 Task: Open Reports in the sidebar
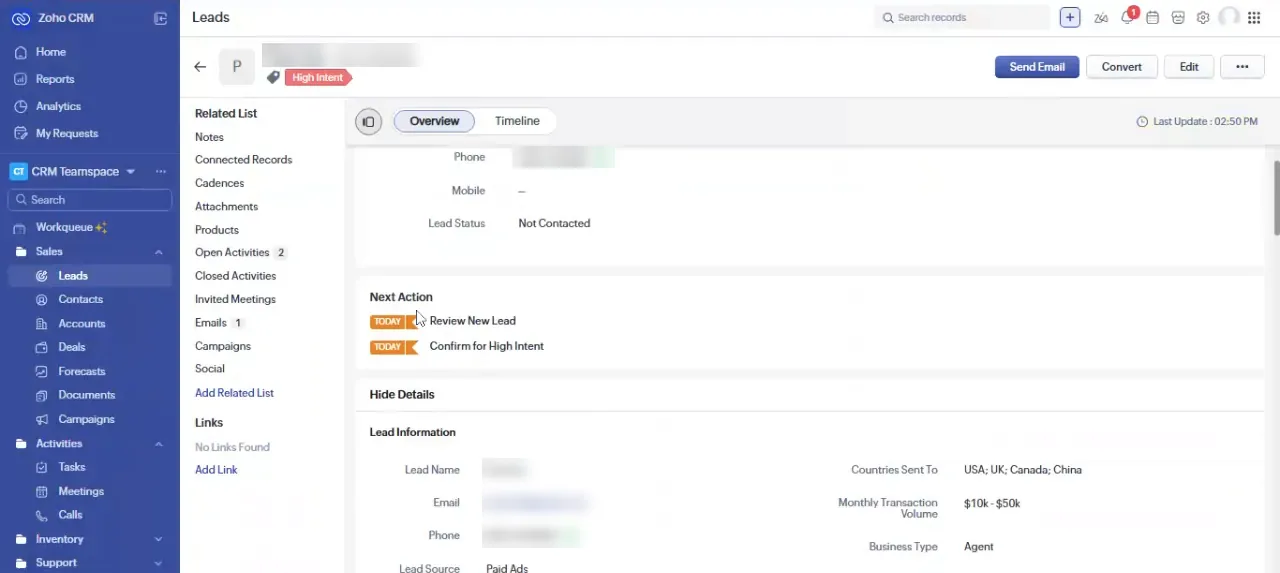coord(54,79)
